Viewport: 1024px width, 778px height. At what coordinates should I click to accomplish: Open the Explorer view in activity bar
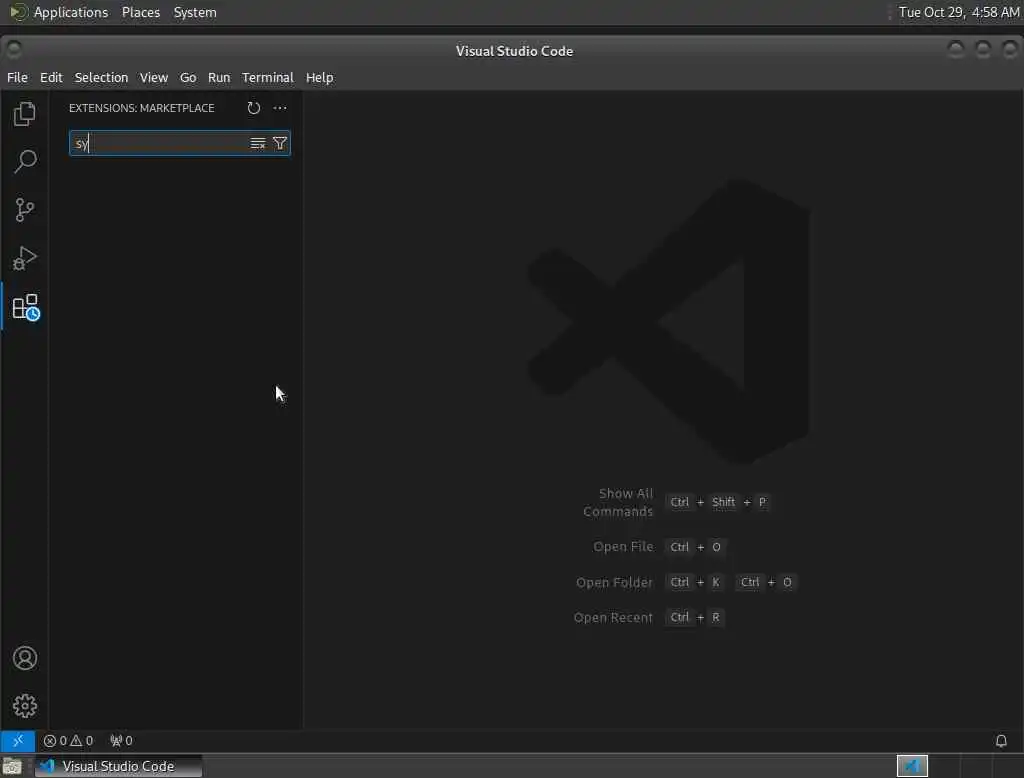pos(25,114)
